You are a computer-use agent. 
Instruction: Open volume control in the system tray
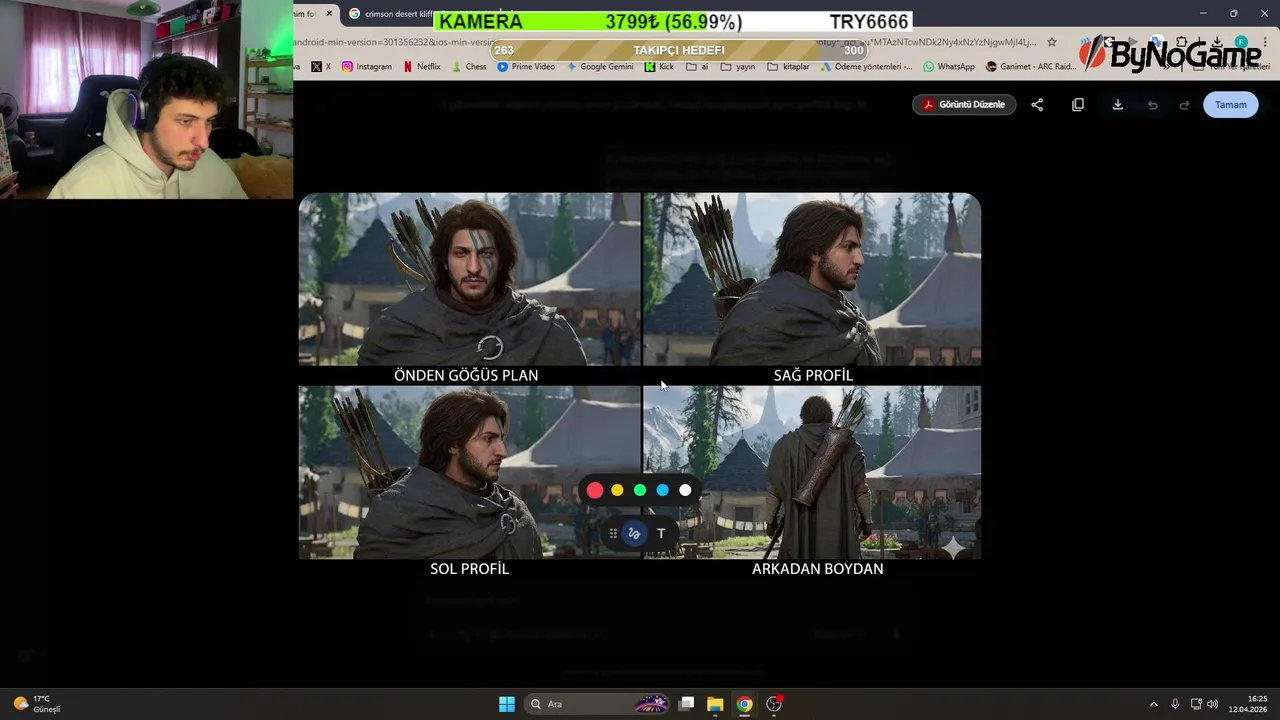pyautogui.click(x=1213, y=704)
